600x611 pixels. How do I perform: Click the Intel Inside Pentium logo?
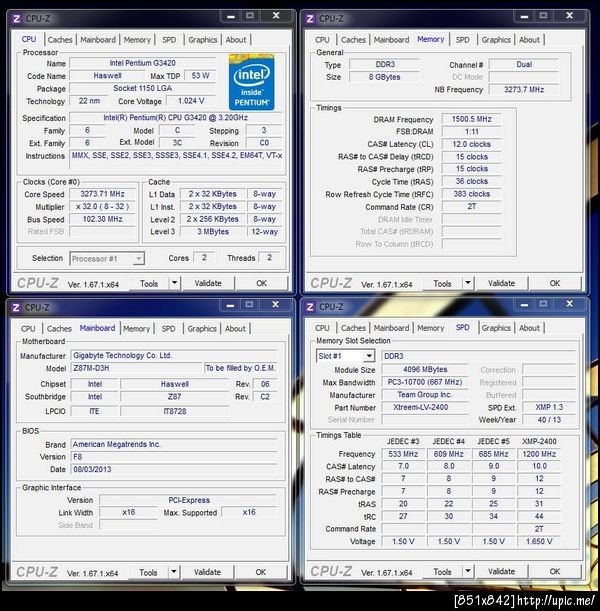251,82
